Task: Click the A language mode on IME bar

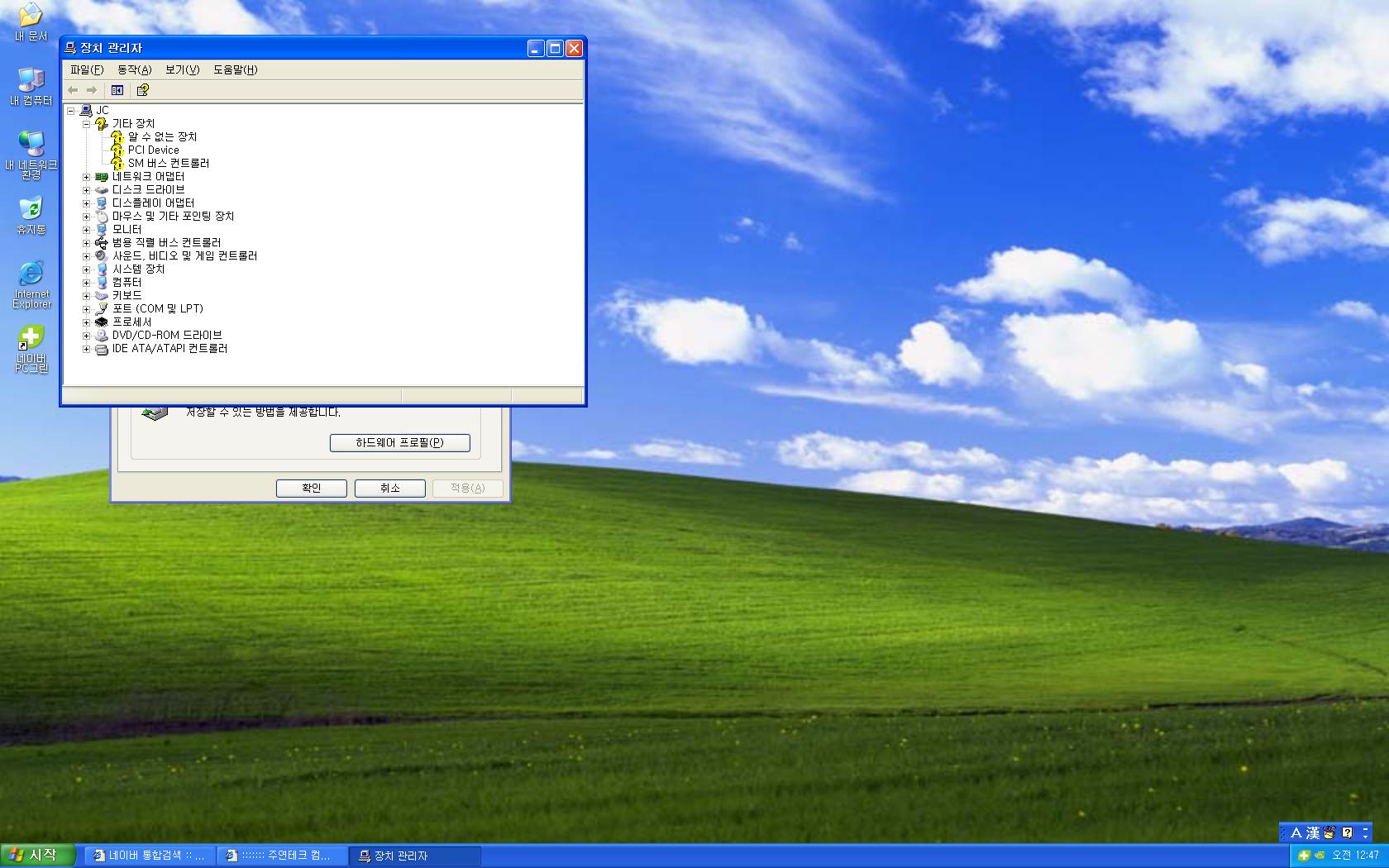Action: coord(1296,832)
